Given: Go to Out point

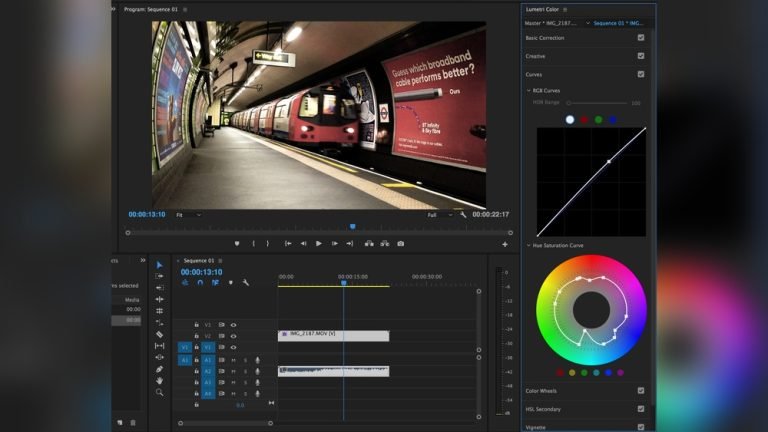Looking at the screenshot, I should [x=350, y=243].
